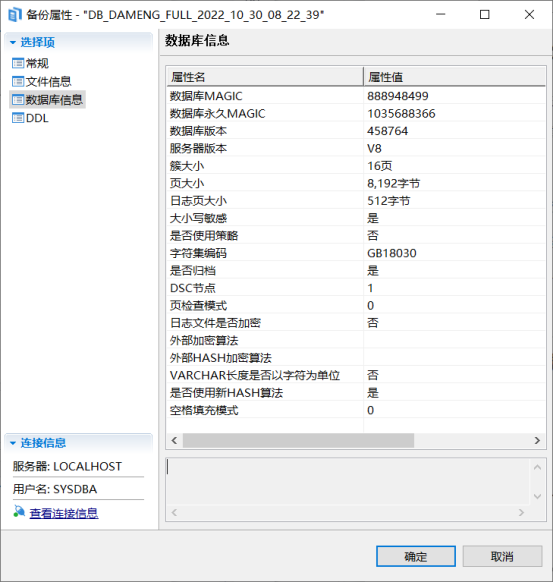Confirm with the 确定 button
Viewport: 554px width, 583px height.
[416, 556]
